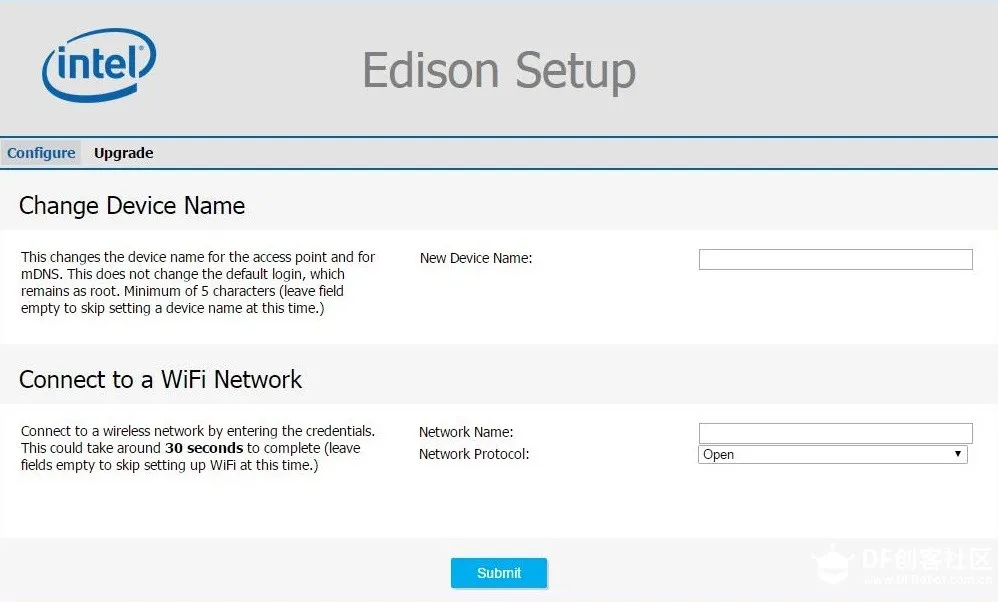998x602 pixels.
Task: Focus the New Device Name input field
Action: (835, 259)
